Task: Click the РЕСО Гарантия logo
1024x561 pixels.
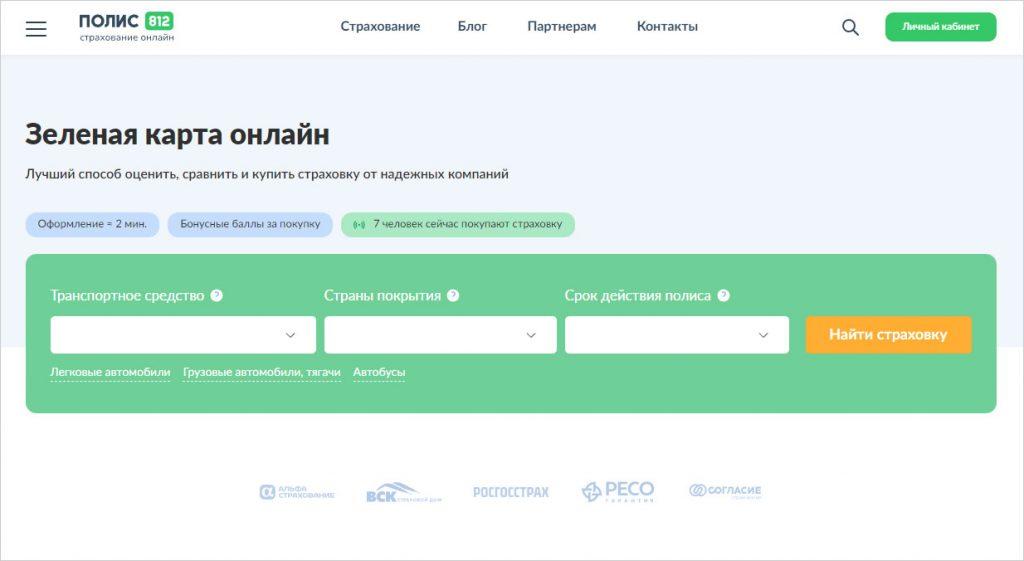Action: pyautogui.click(x=618, y=491)
